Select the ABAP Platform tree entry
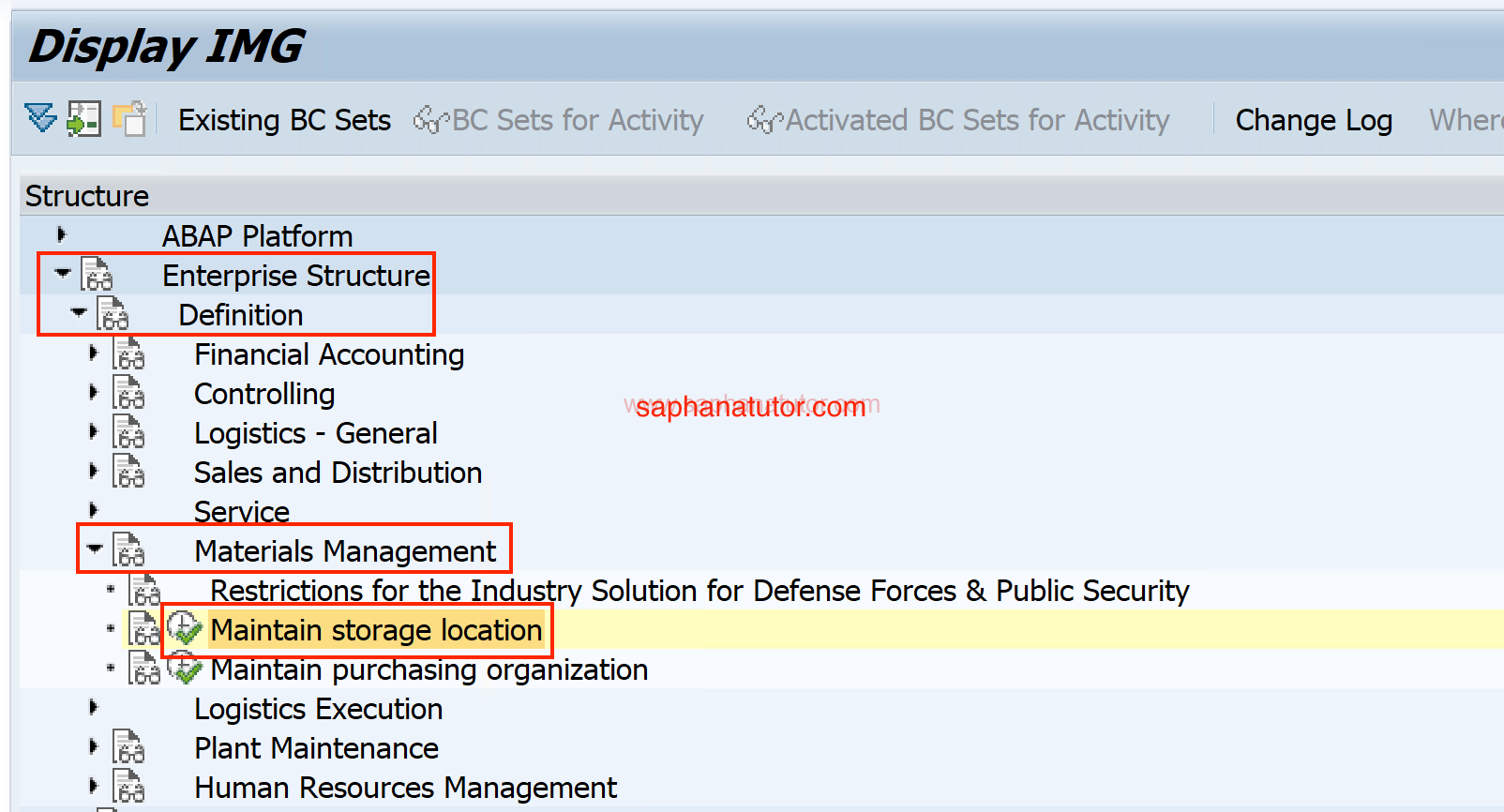 (x=257, y=236)
